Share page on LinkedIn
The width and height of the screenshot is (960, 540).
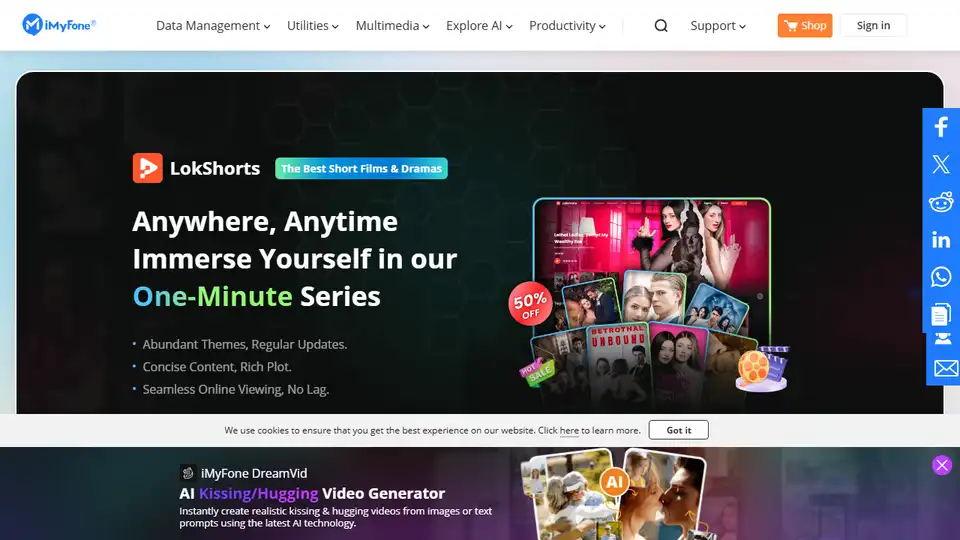tap(941, 239)
